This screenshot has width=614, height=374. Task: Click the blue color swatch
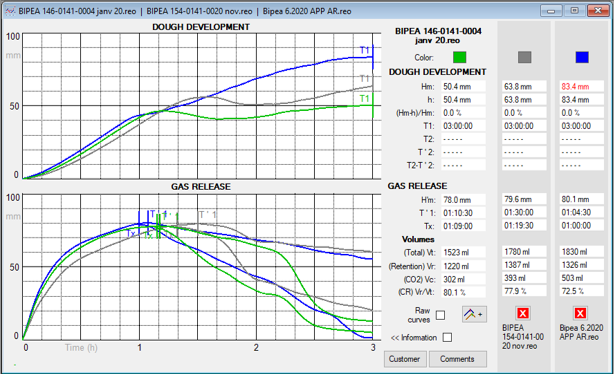tap(582, 57)
